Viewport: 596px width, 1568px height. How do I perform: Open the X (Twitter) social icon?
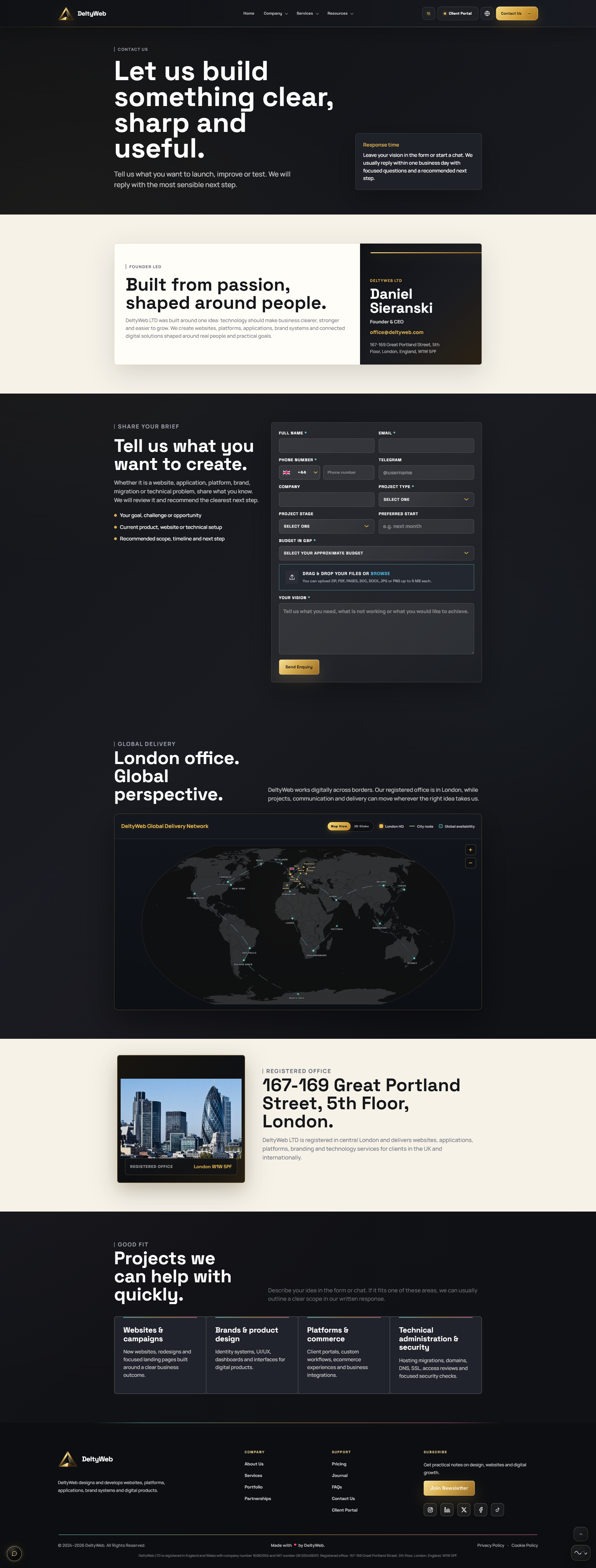(464, 1510)
